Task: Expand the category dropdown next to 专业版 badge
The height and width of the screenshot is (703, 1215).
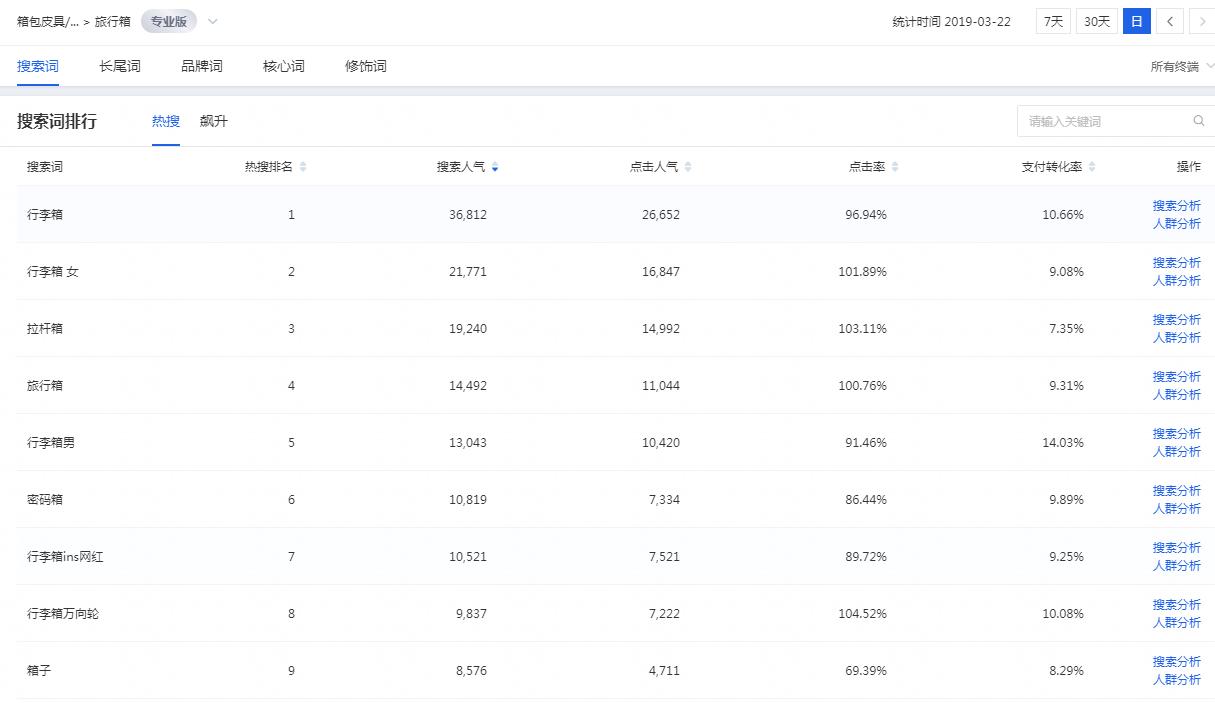Action: (x=212, y=21)
